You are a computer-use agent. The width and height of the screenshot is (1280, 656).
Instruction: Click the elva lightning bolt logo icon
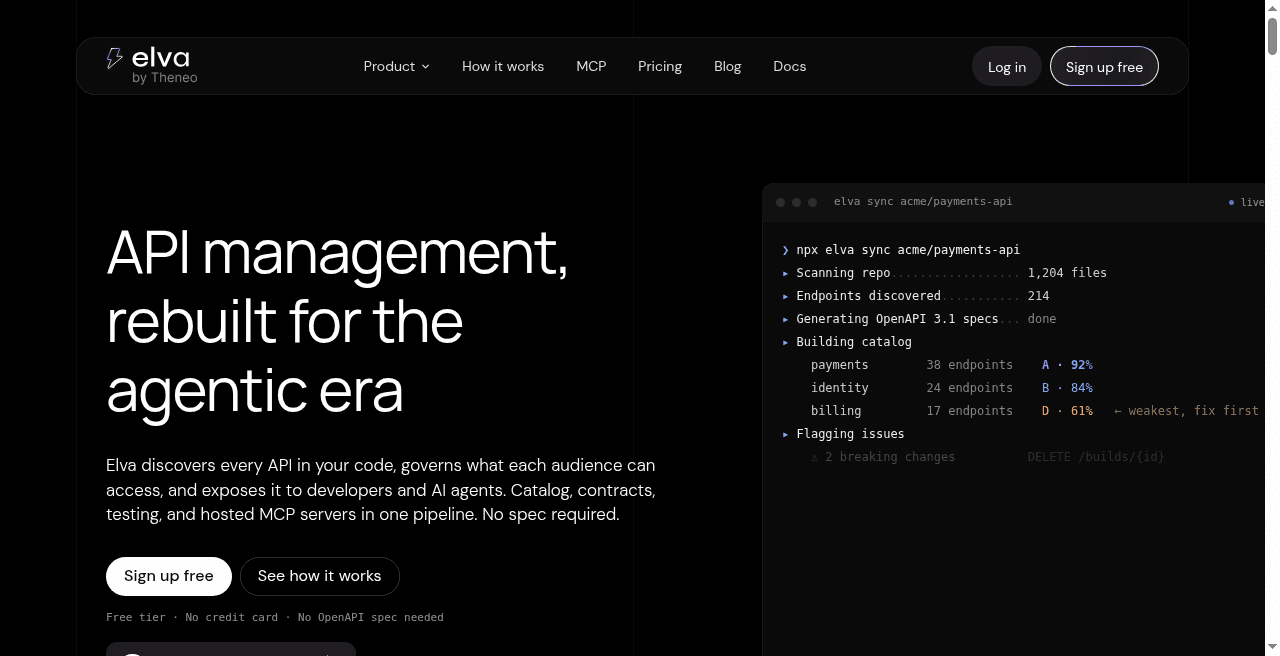(114, 58)
